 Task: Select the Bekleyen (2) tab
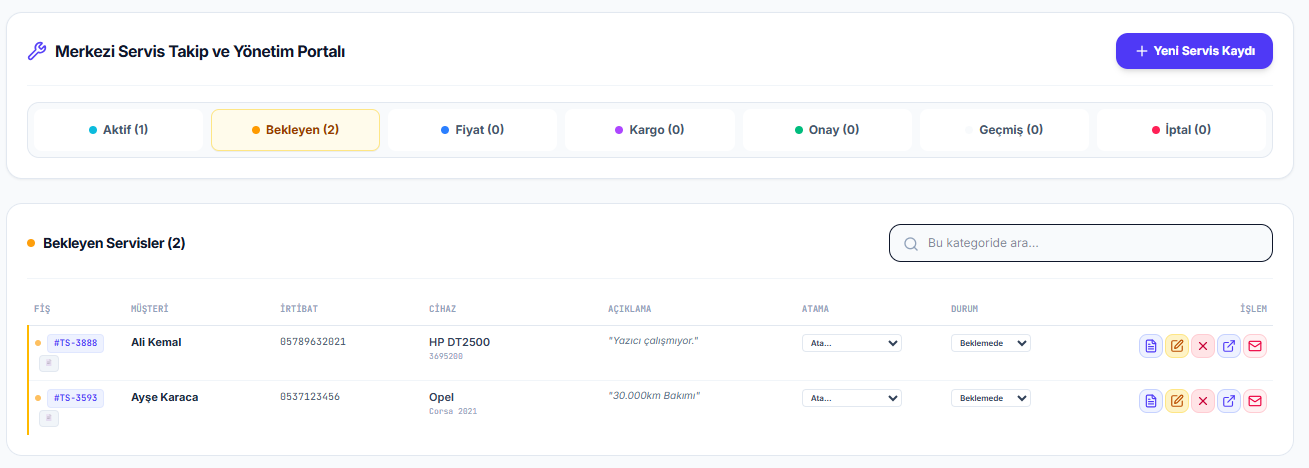pos(295,130)
